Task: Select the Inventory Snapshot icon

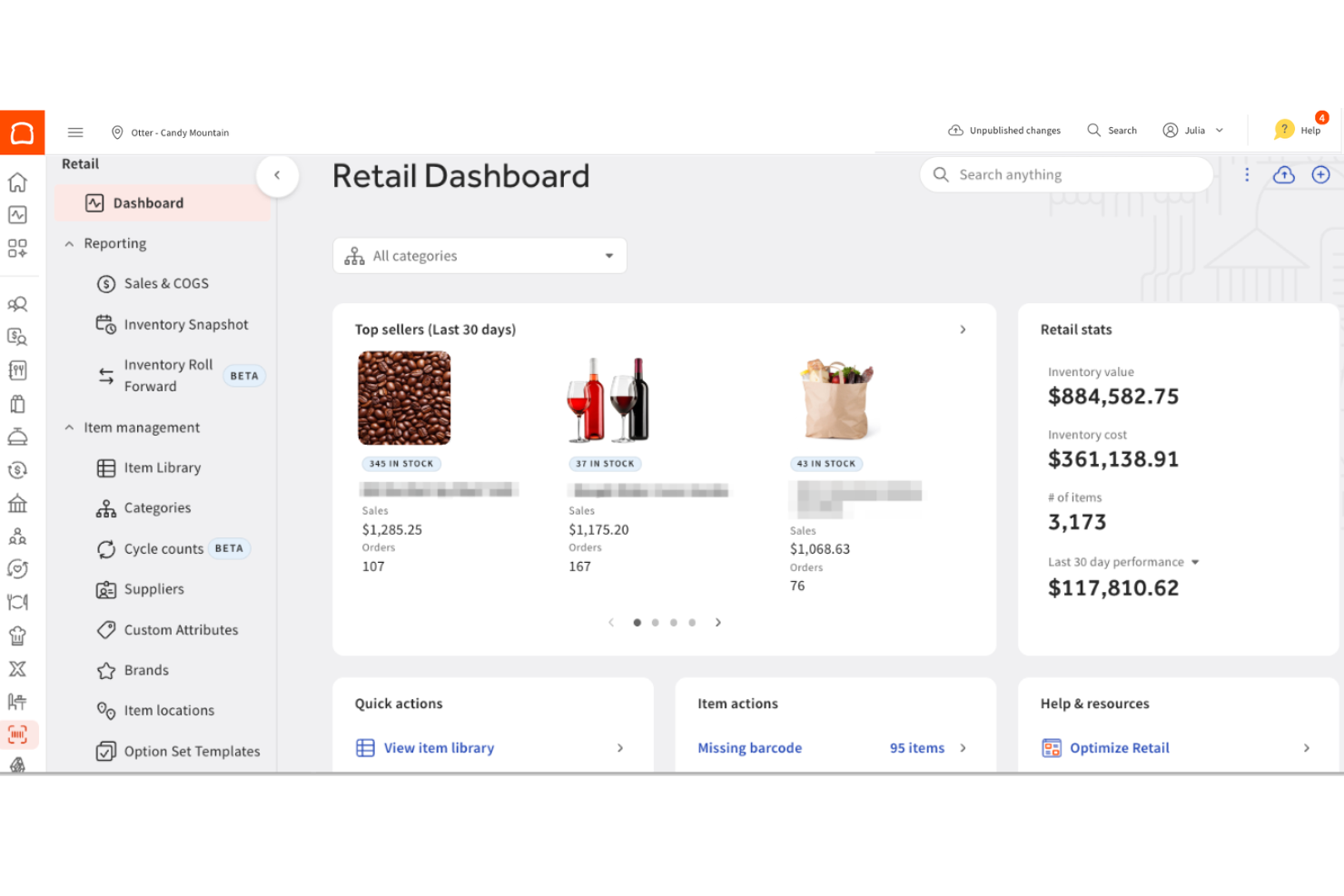Action: pos(106,324)
